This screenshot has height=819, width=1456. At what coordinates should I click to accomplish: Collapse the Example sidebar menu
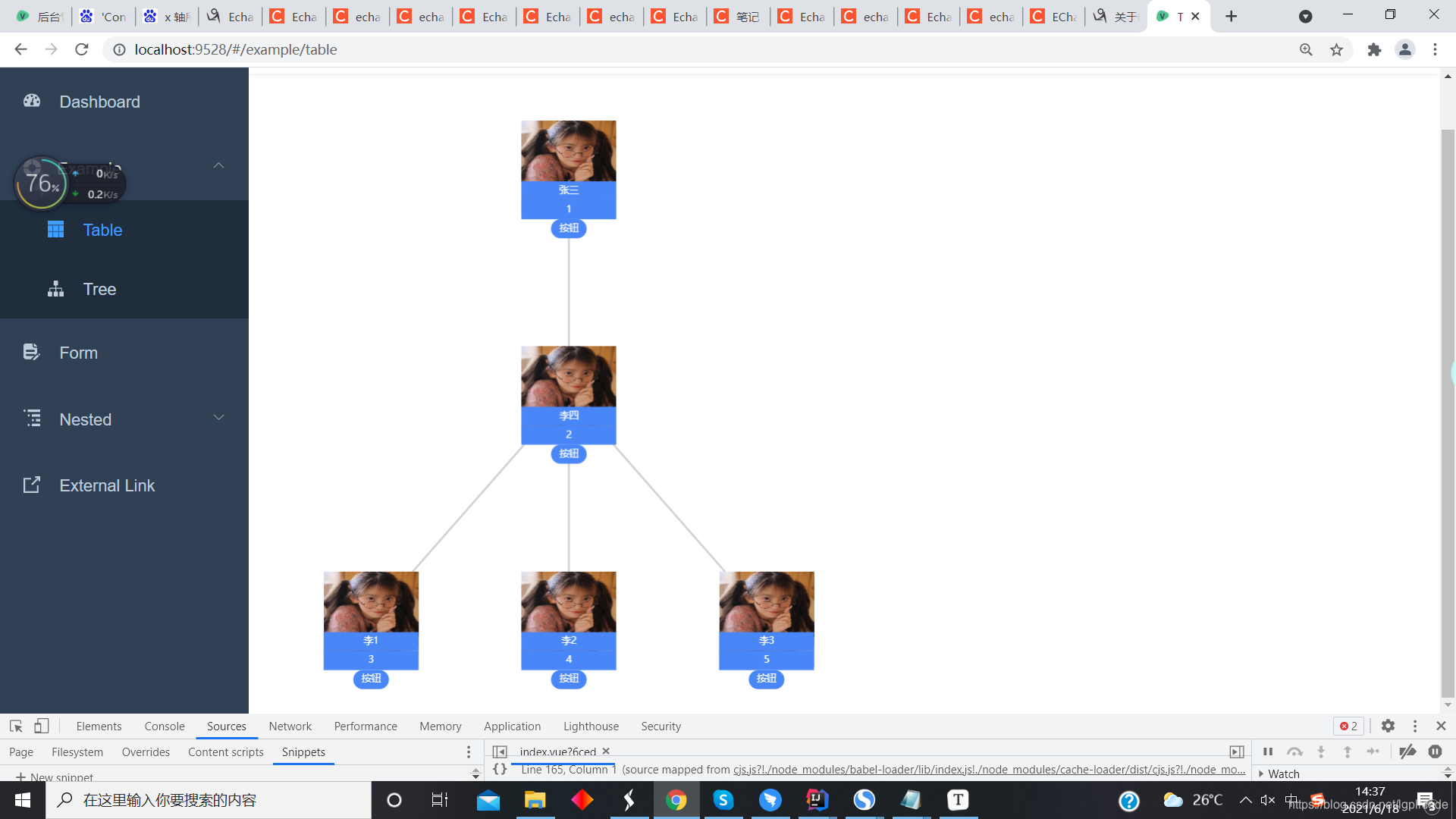click(x=218, y=165)
